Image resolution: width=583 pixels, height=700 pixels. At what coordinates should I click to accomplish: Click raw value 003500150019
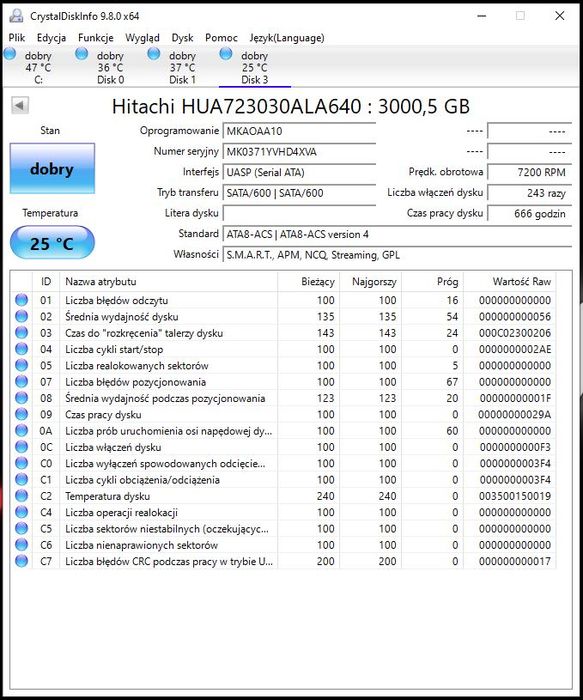click(515, 496)
